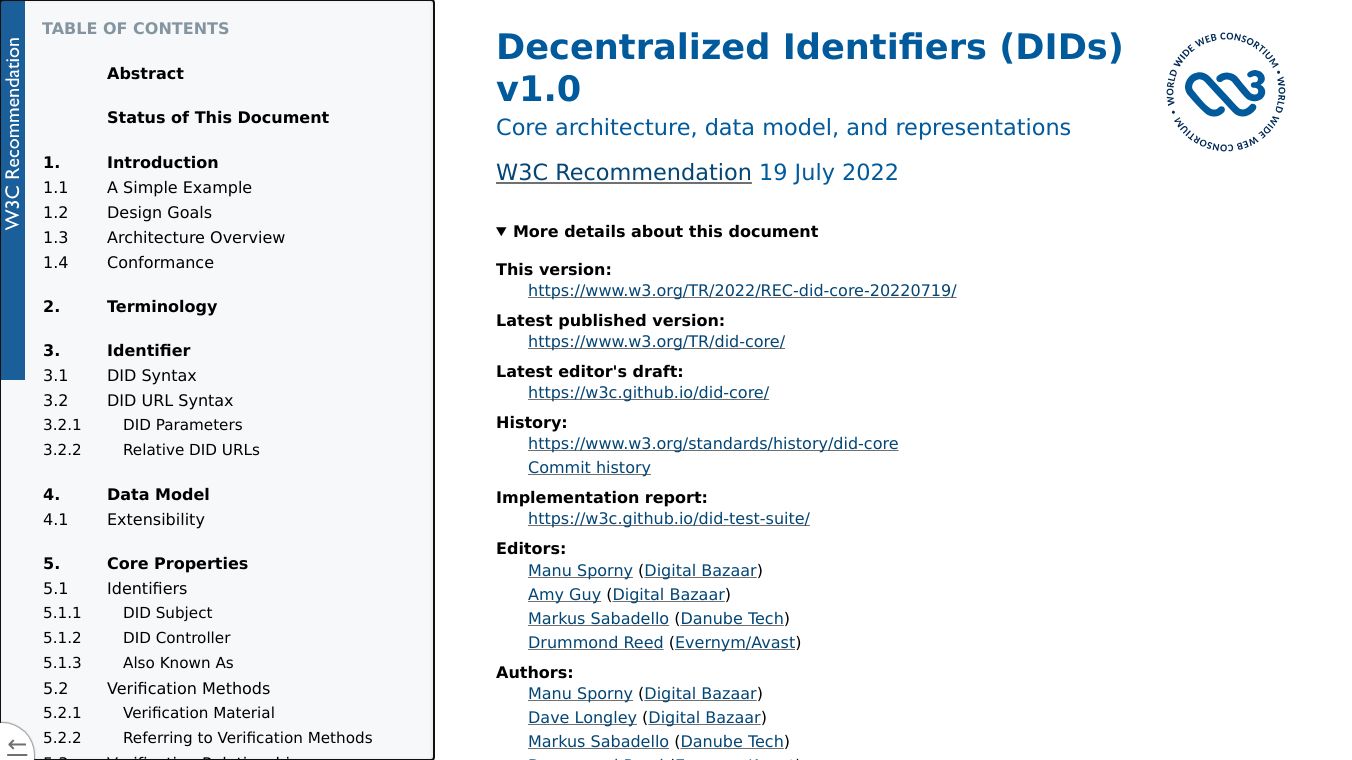Open Digital Bazaar link beside author Manu Sporny
1352x760 pixels.
point(700,693)
